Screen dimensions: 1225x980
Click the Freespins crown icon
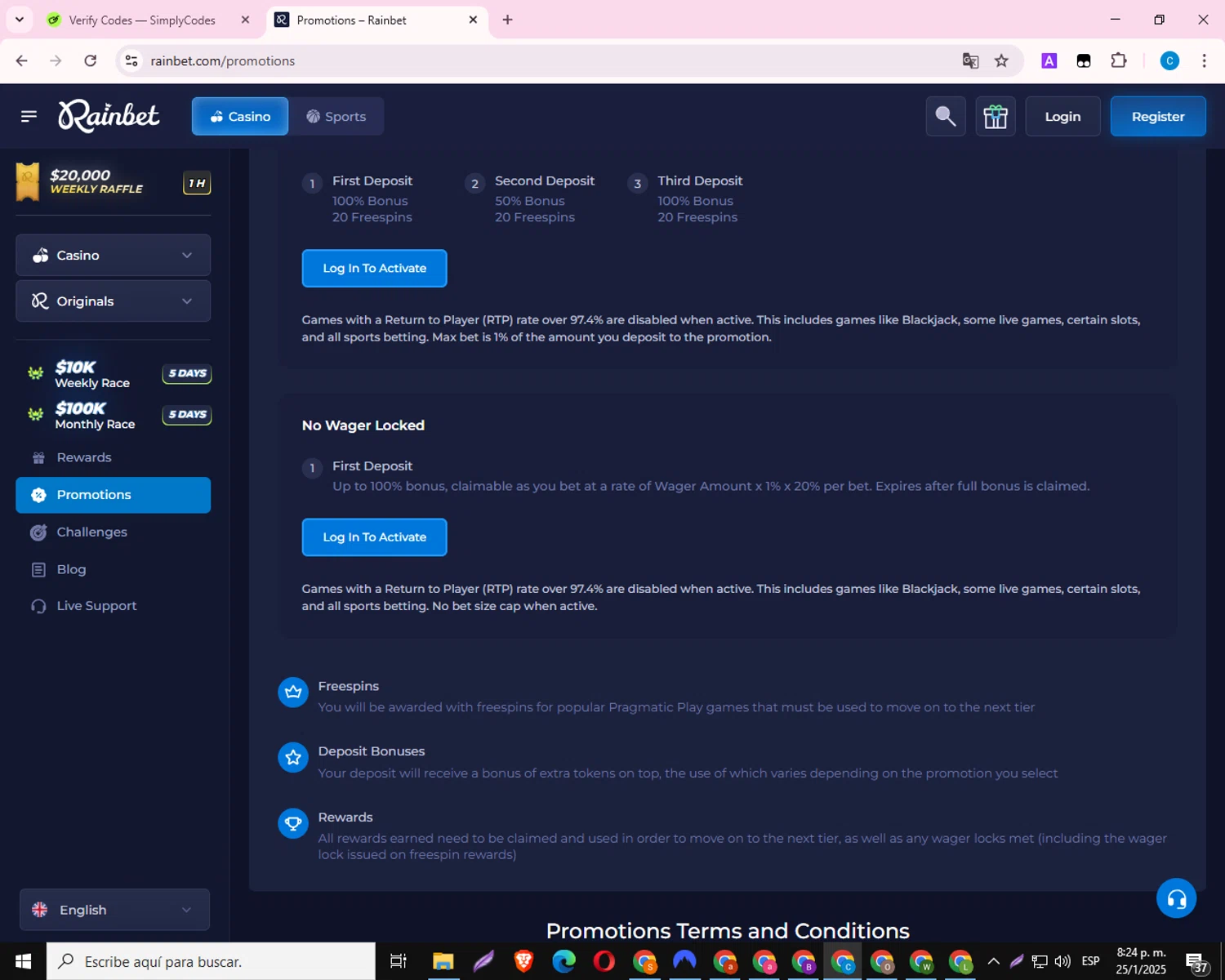tap(293, 692)
